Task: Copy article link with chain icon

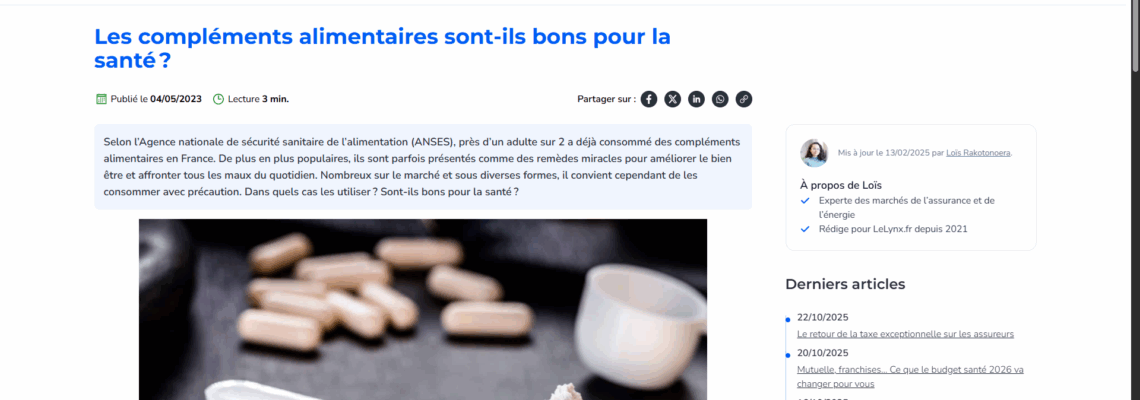Action: [x=743, y=99]
